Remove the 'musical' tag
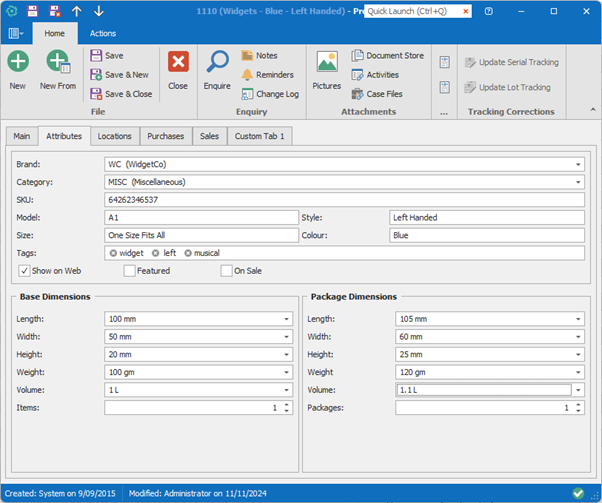The image size is (602, 503). click(188, 253)
